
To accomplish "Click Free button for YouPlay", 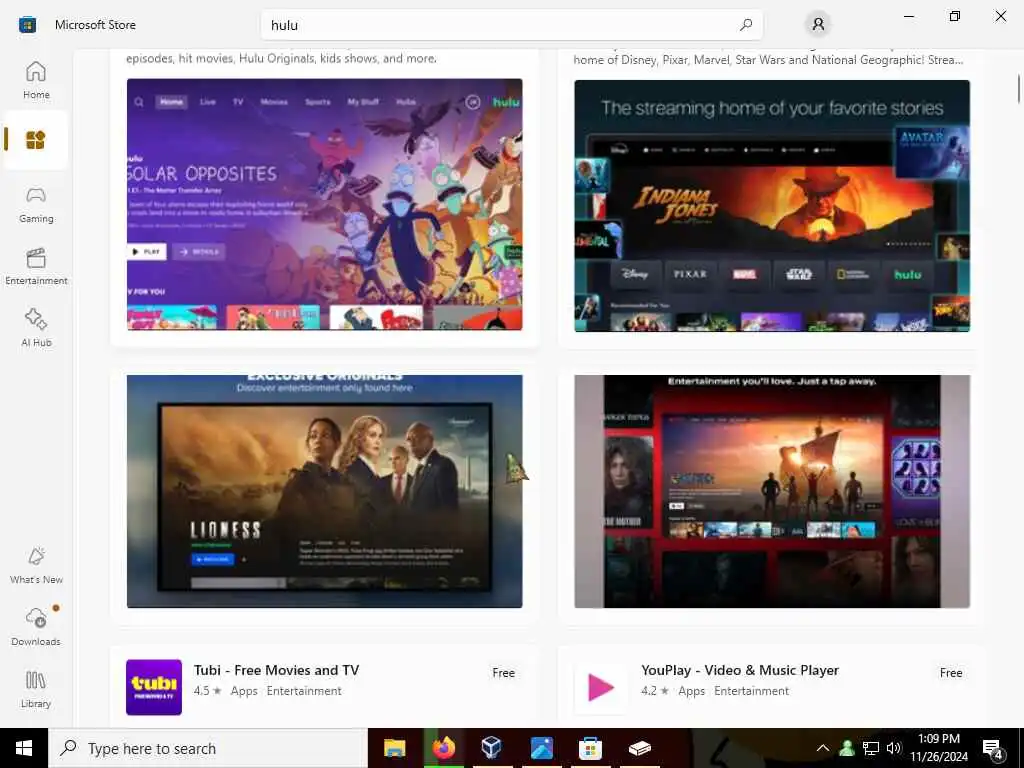I will click(x=951, y=673).
